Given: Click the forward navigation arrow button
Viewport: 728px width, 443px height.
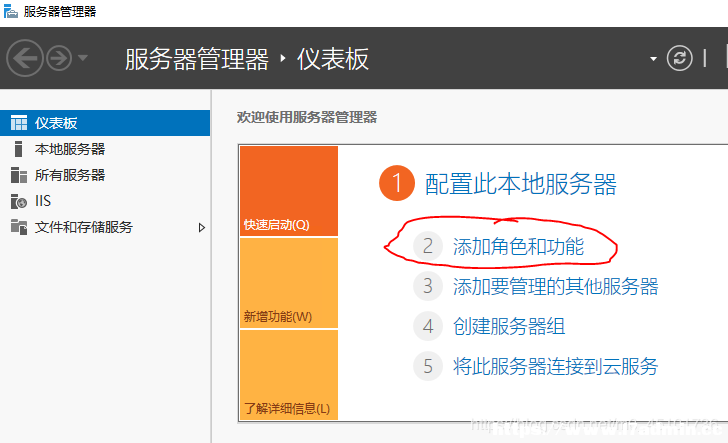Looking at the screenshot, I should point(59,58).
